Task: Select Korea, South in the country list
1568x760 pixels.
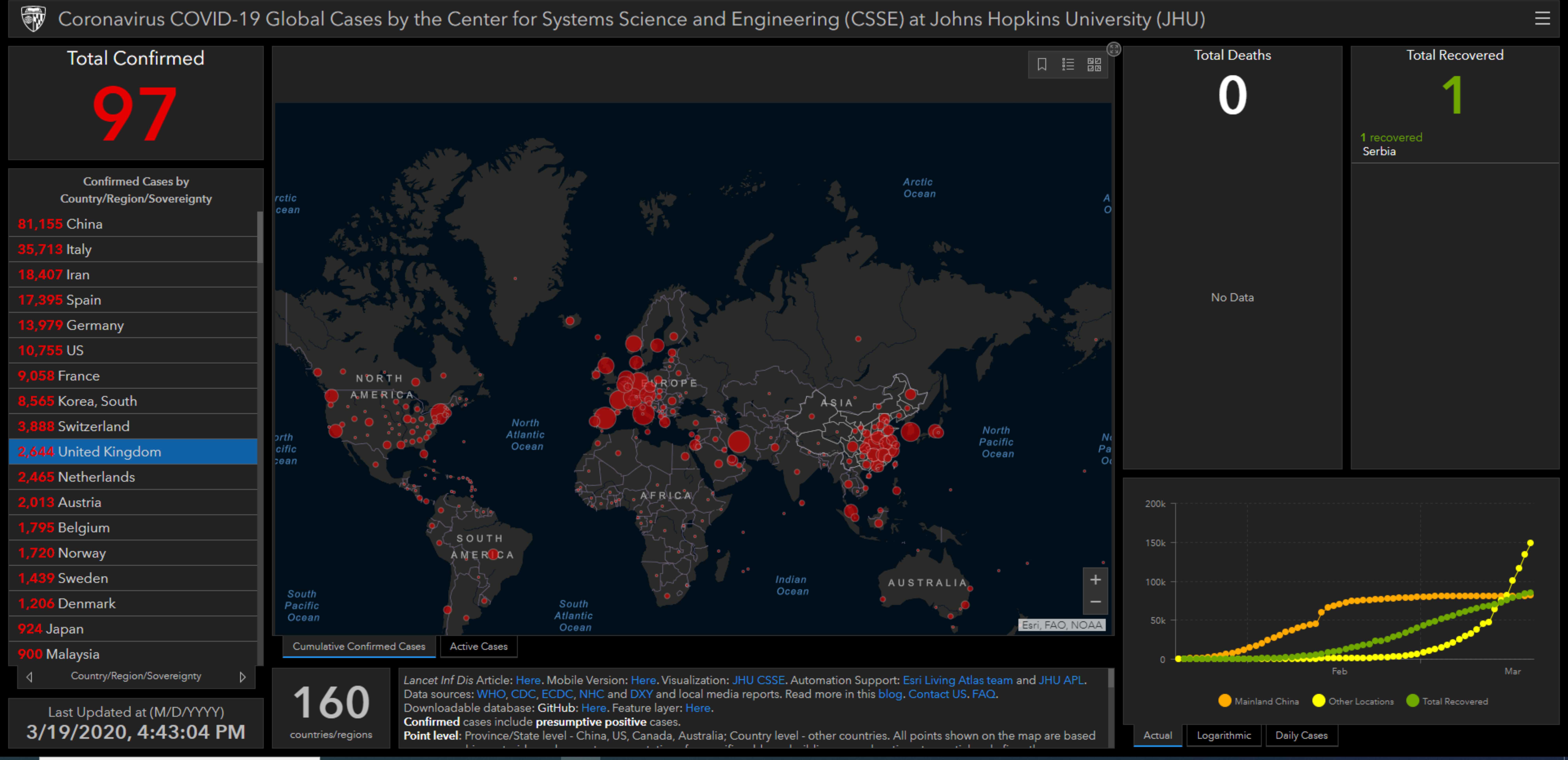Action: [x=133, y=401]
